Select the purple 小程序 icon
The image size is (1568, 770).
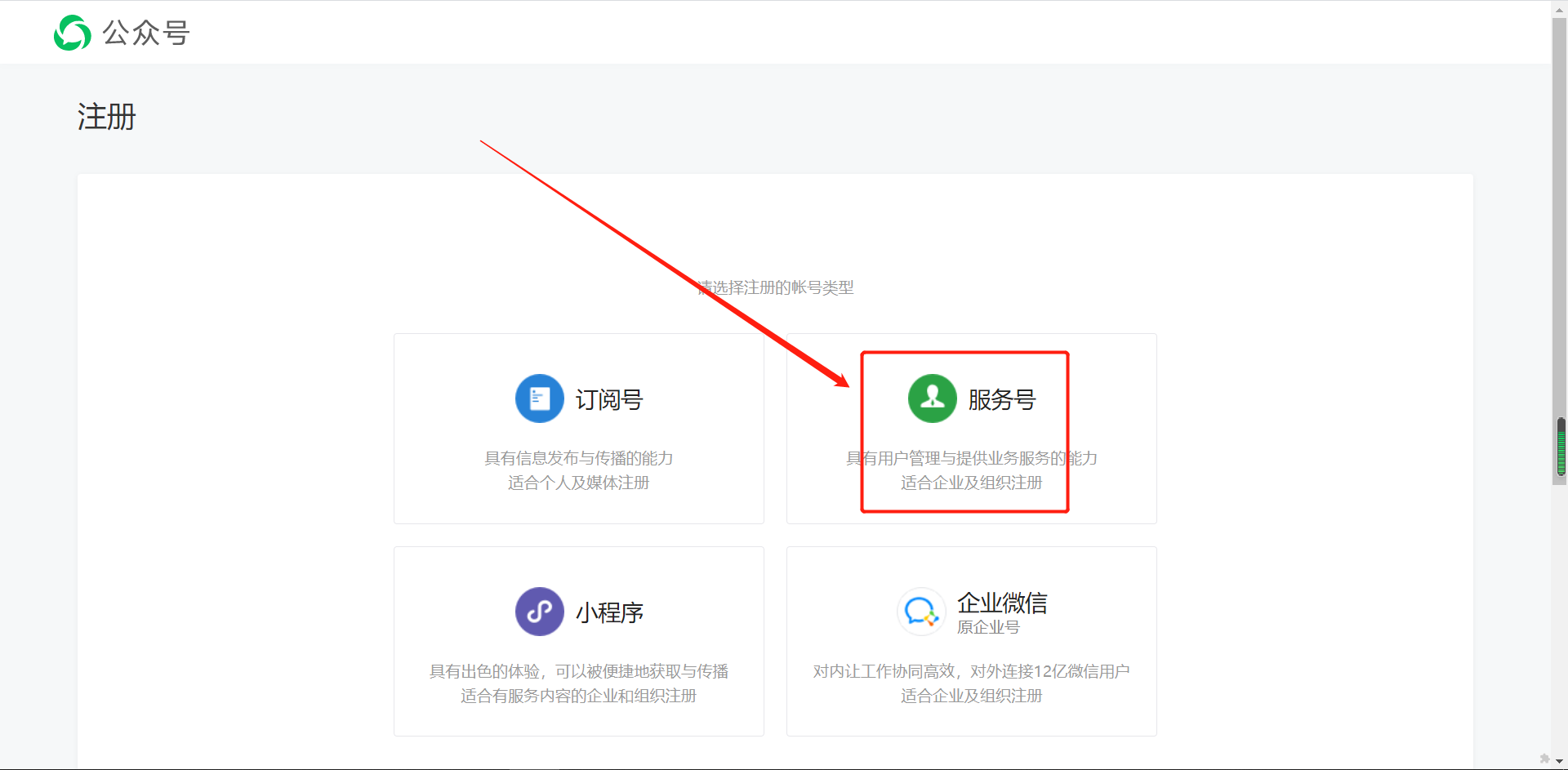click(x=539, y=612)
